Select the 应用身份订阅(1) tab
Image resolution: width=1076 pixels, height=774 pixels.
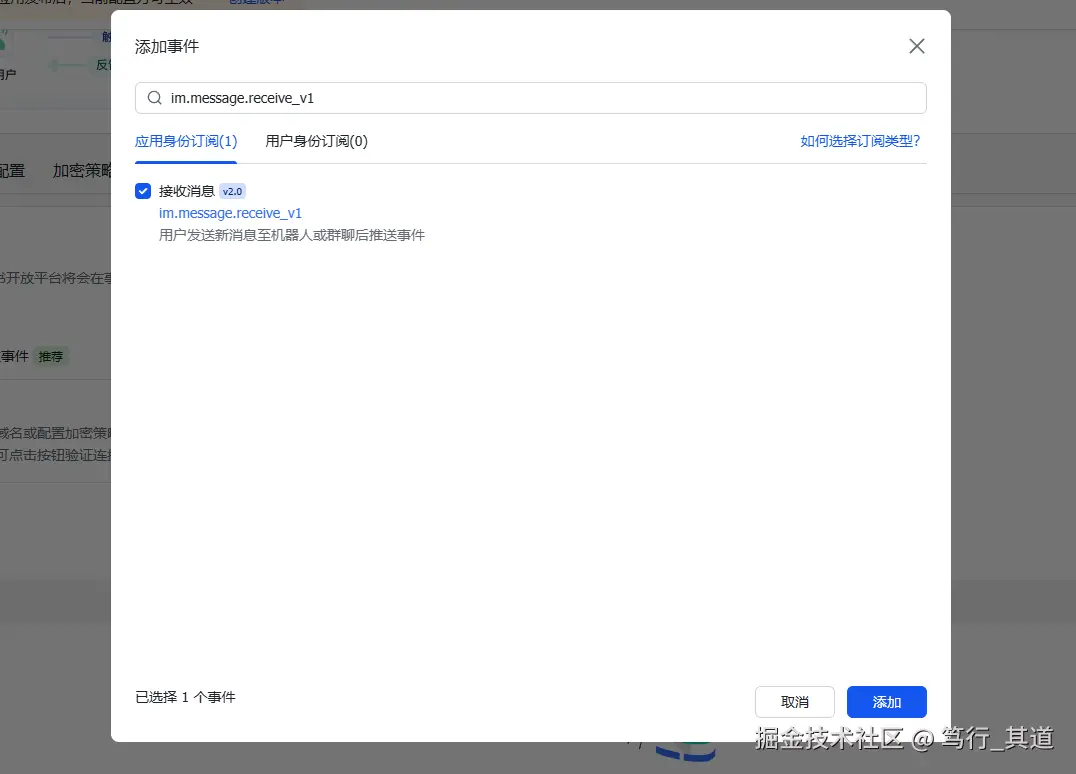click(185, 141)
